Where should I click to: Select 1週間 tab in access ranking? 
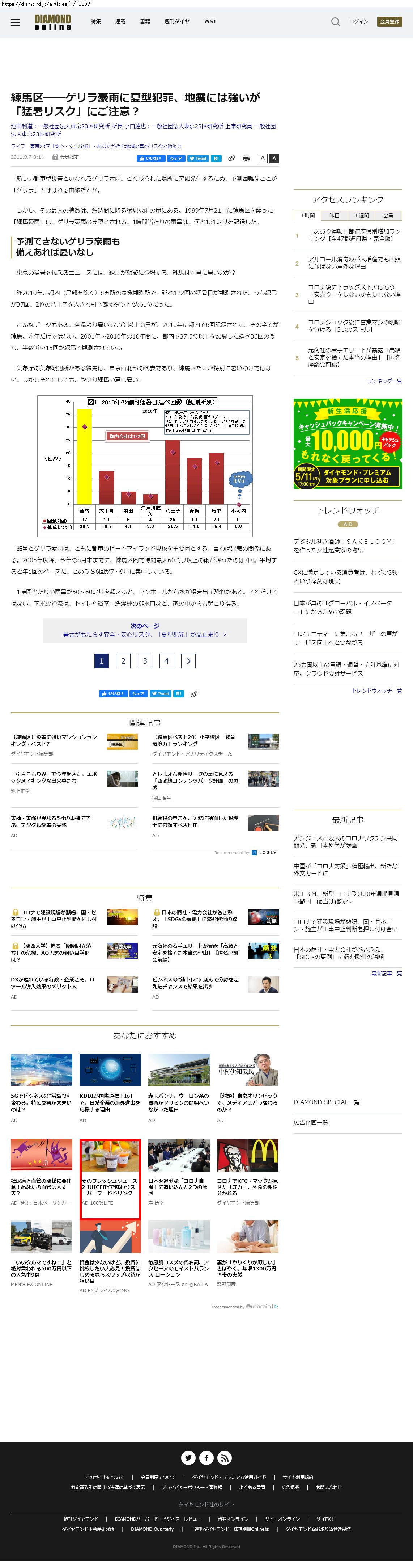(x=361, y=215)
